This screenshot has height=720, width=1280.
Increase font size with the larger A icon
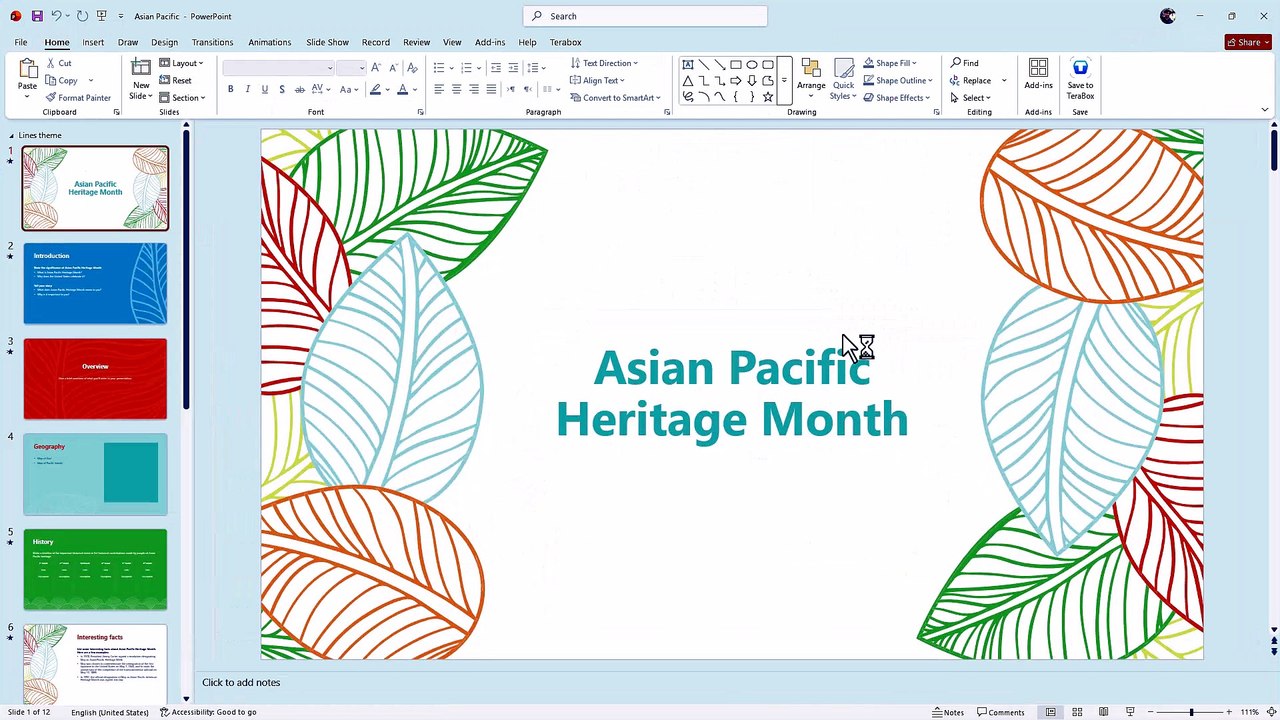376,68
